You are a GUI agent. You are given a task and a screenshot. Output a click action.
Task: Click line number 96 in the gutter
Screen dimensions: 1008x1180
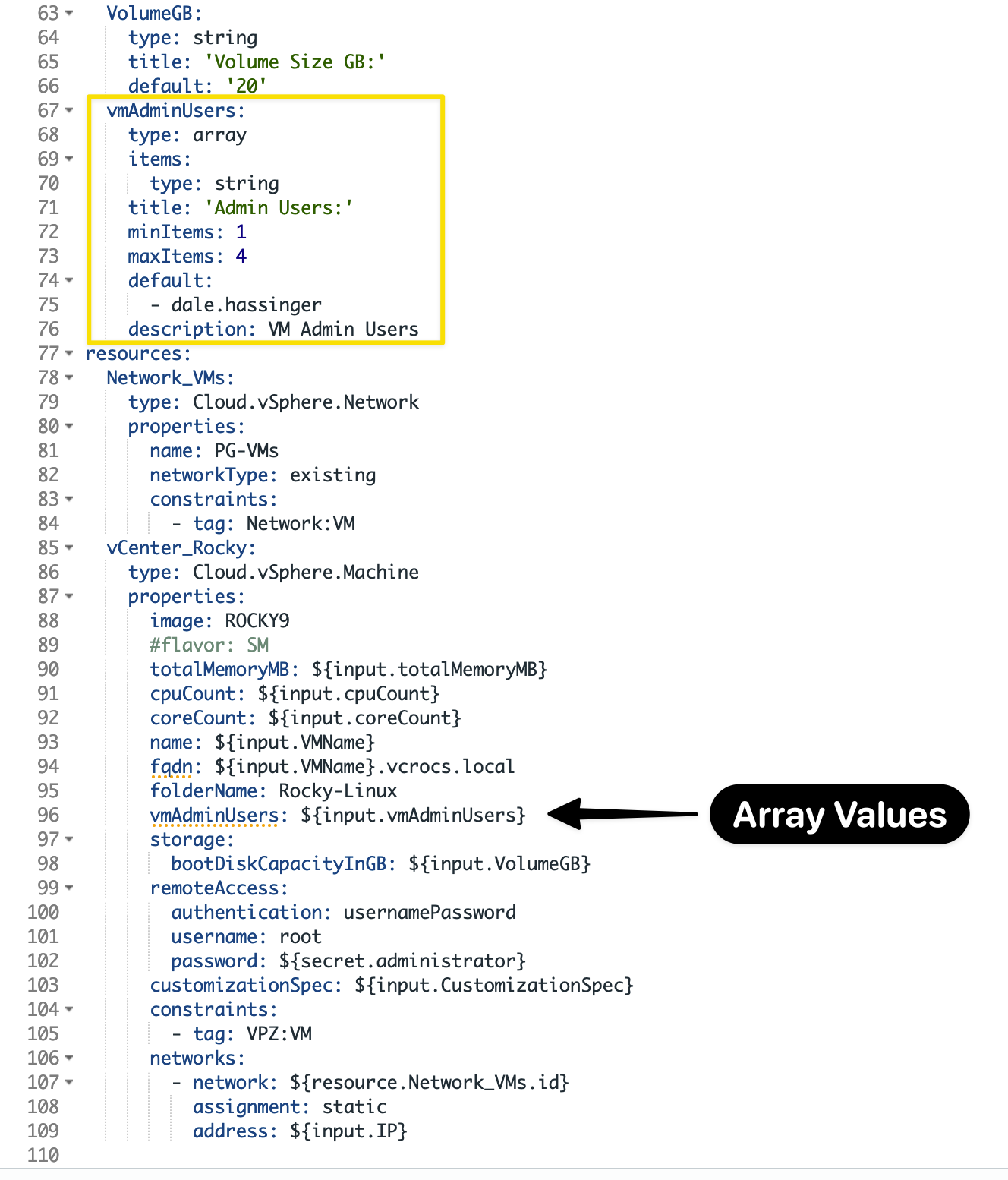point(48,816)
